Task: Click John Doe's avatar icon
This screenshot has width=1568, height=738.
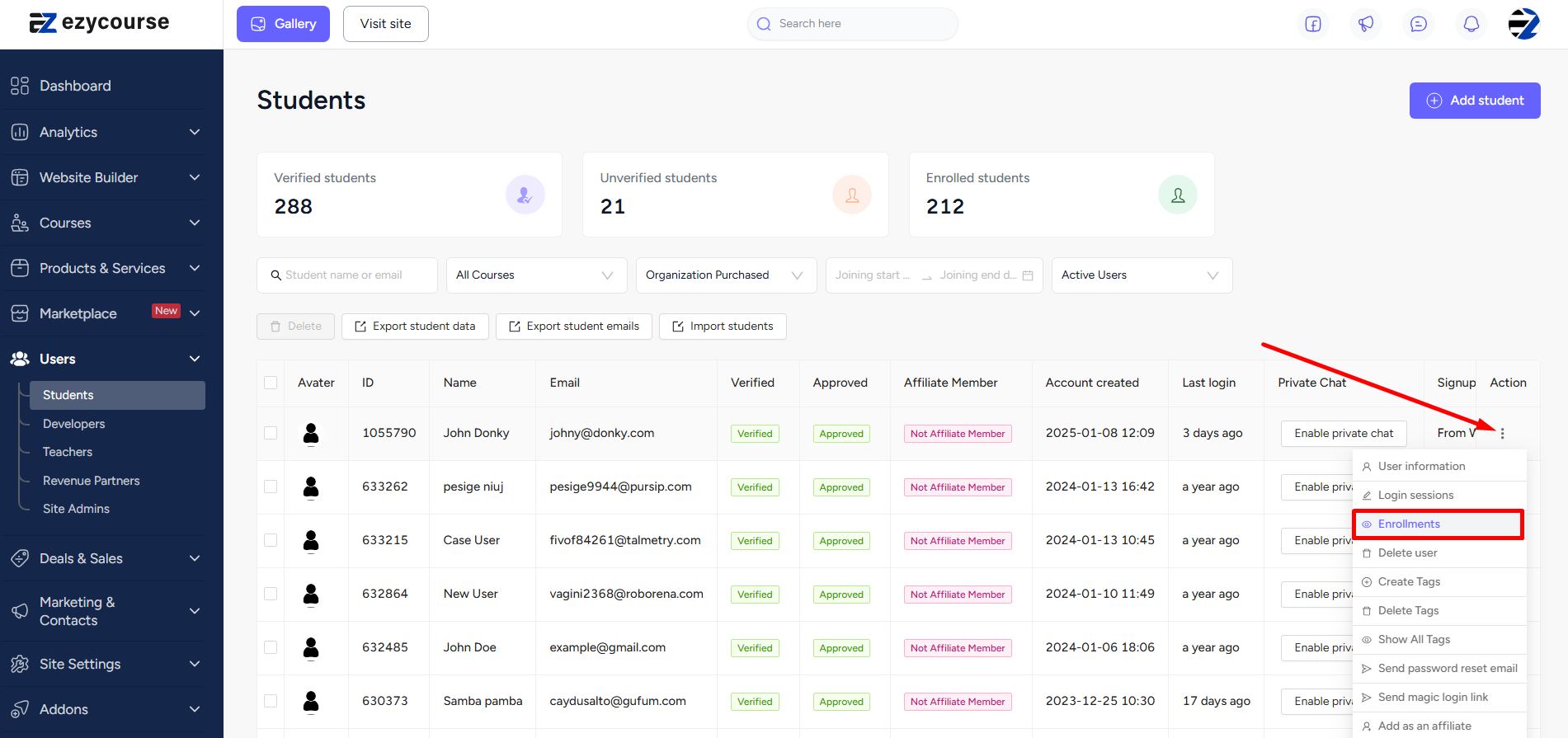Action: coord(311,647)
